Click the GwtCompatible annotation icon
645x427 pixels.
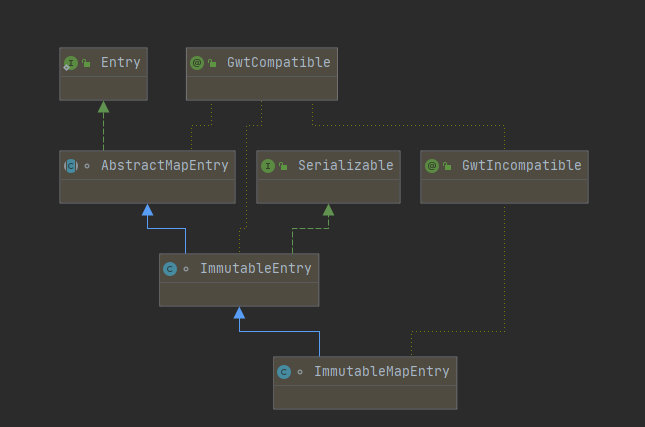[x=197, y=63]
